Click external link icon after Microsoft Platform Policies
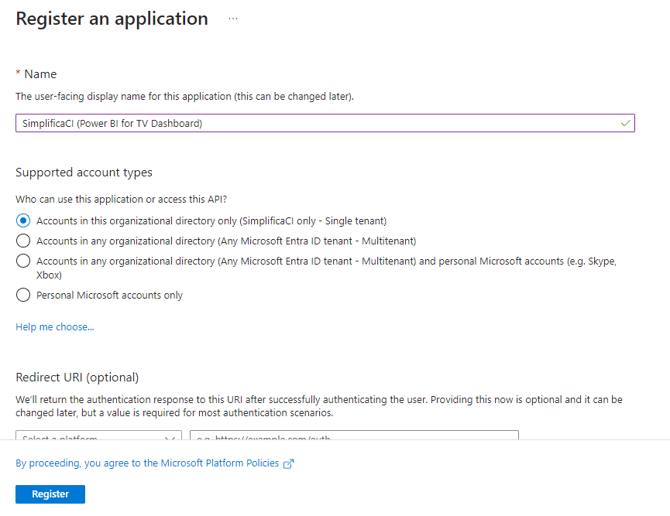 click(289, 464)
